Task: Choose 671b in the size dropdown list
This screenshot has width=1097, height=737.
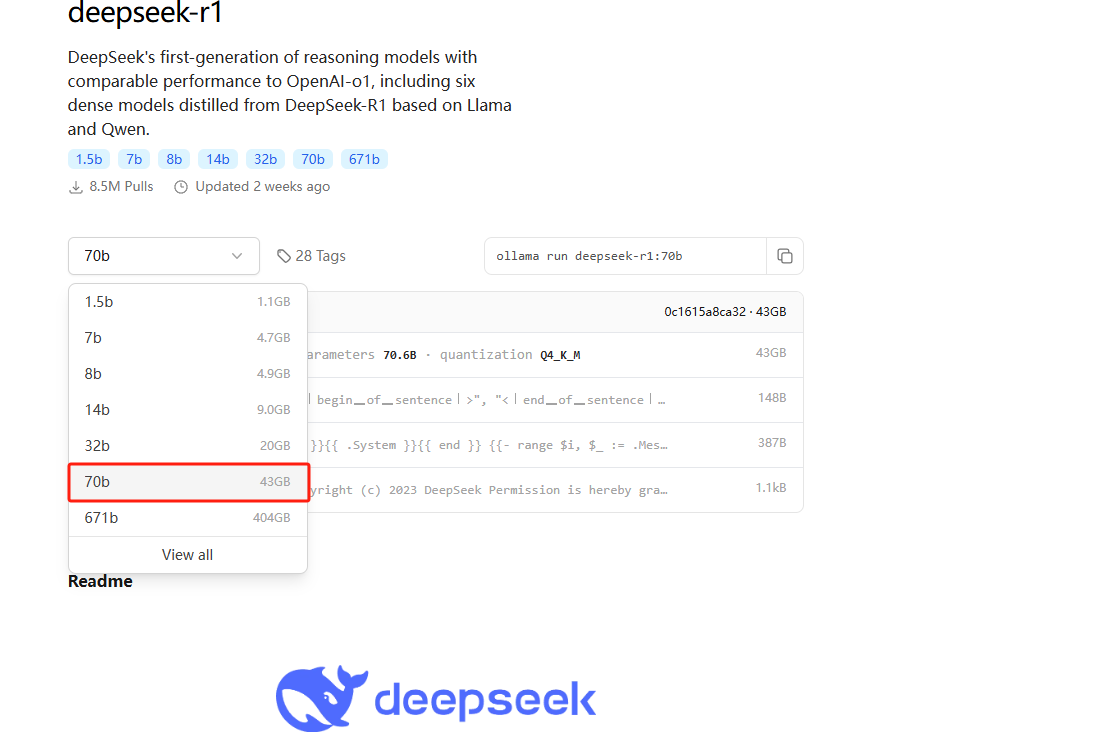Action: pyautogui.click(x=187, y=517)
